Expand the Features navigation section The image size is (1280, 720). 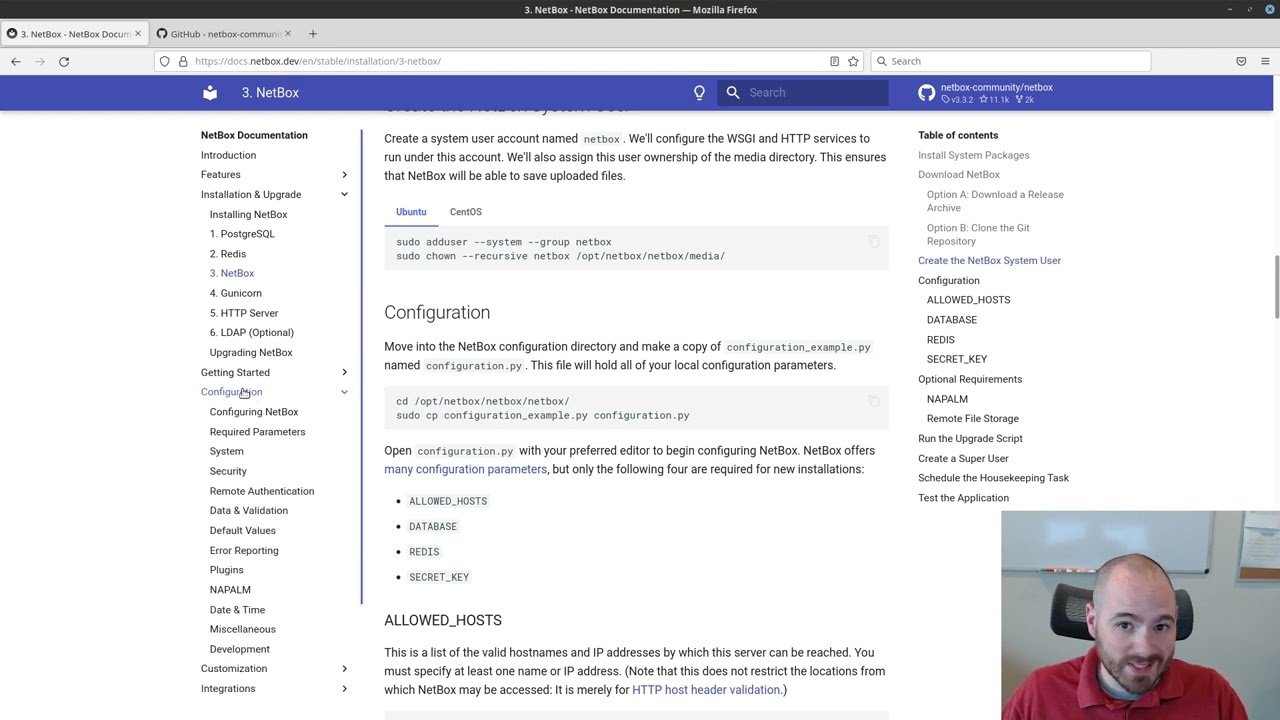click(x=344, y=175)
